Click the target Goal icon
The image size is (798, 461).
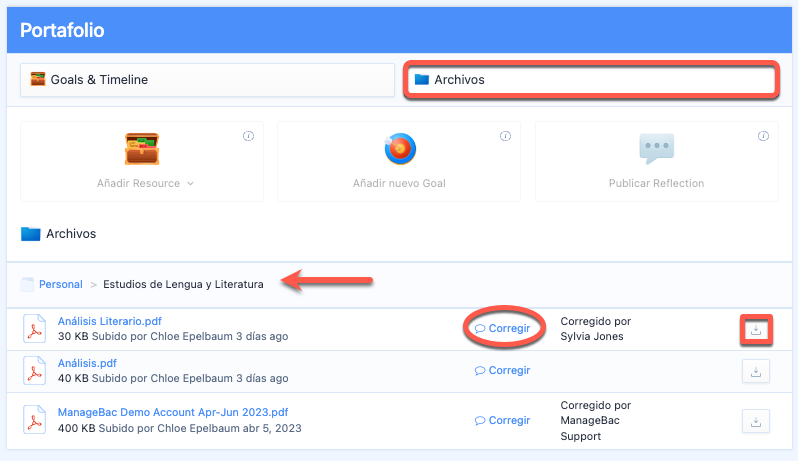399,149
